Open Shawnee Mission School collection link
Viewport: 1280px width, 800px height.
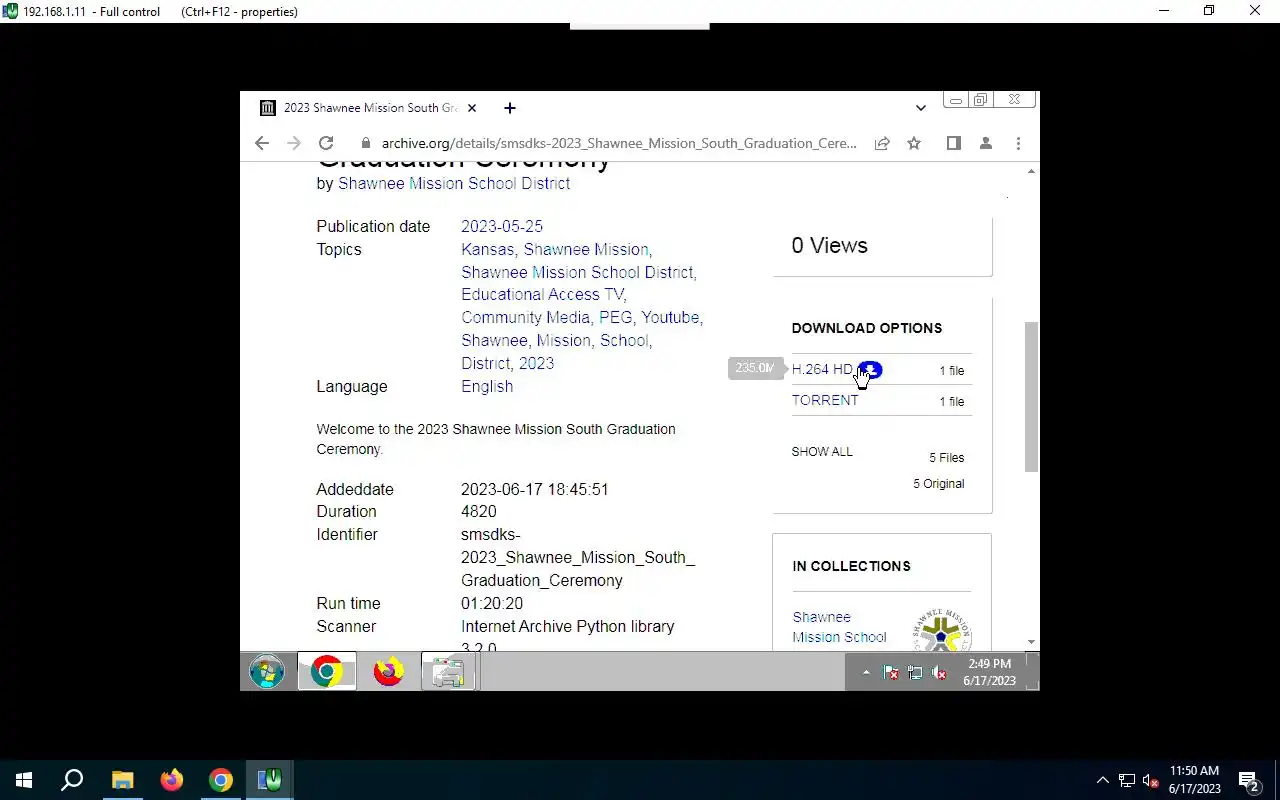tap(839, 627)
